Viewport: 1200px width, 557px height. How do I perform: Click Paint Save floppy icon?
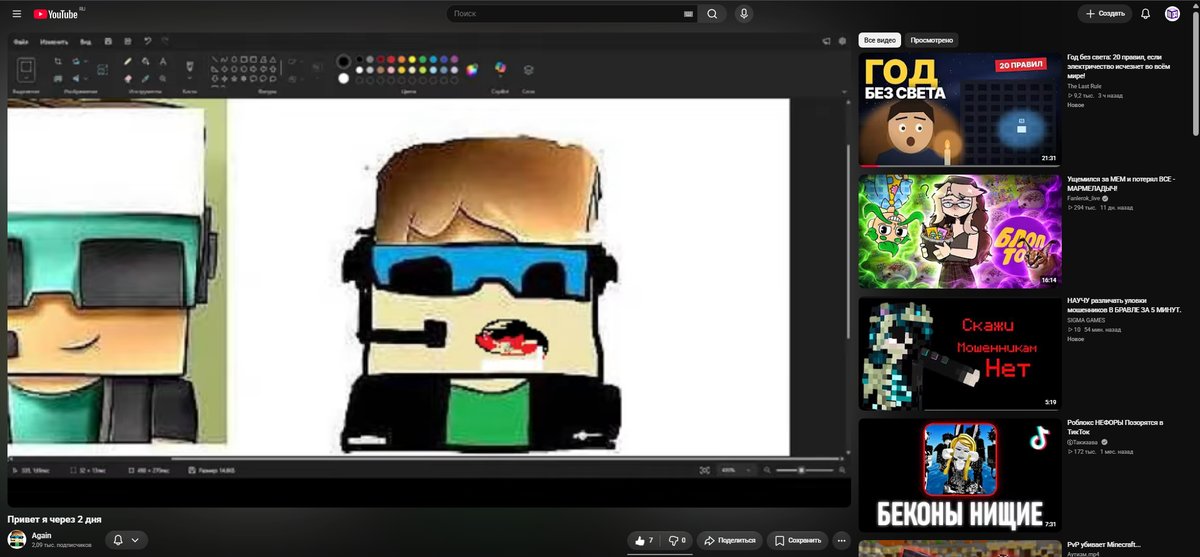coord(108,40)
